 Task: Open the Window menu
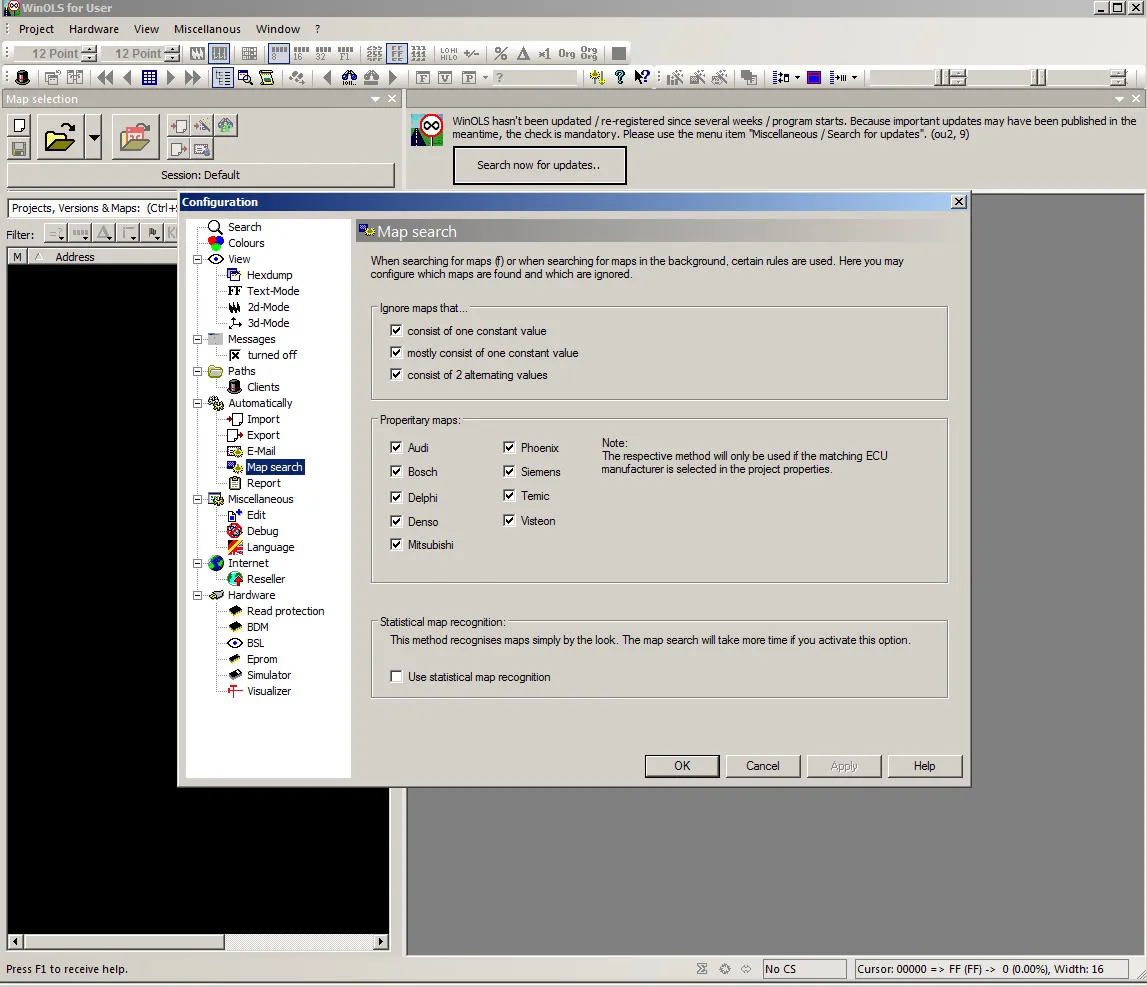click(x=278, y=29)
